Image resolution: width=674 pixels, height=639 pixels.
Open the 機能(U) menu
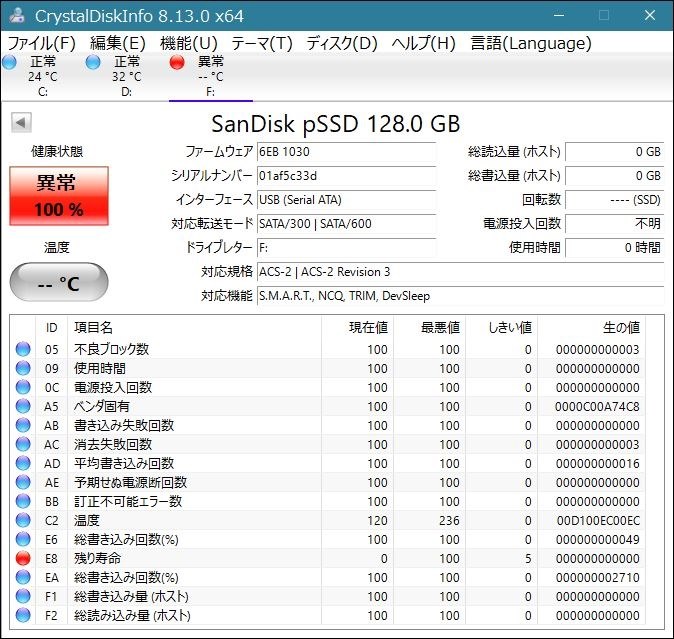point(189,43)
